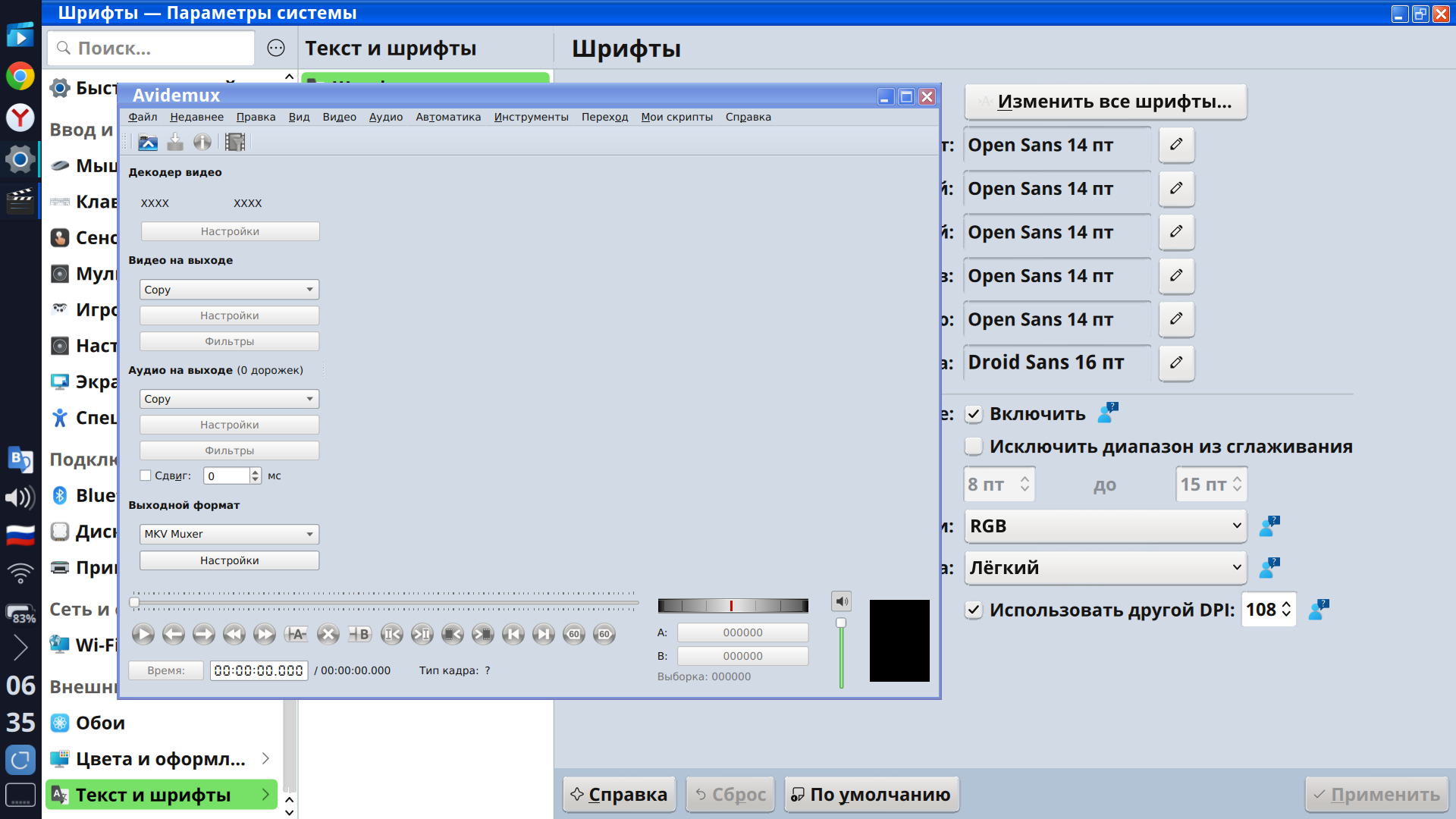The width and height of the screenshot is (1456, 819).
Task: Expand the video output Copy dropdown
Action: pyautogui.click(x=229, y=290)
